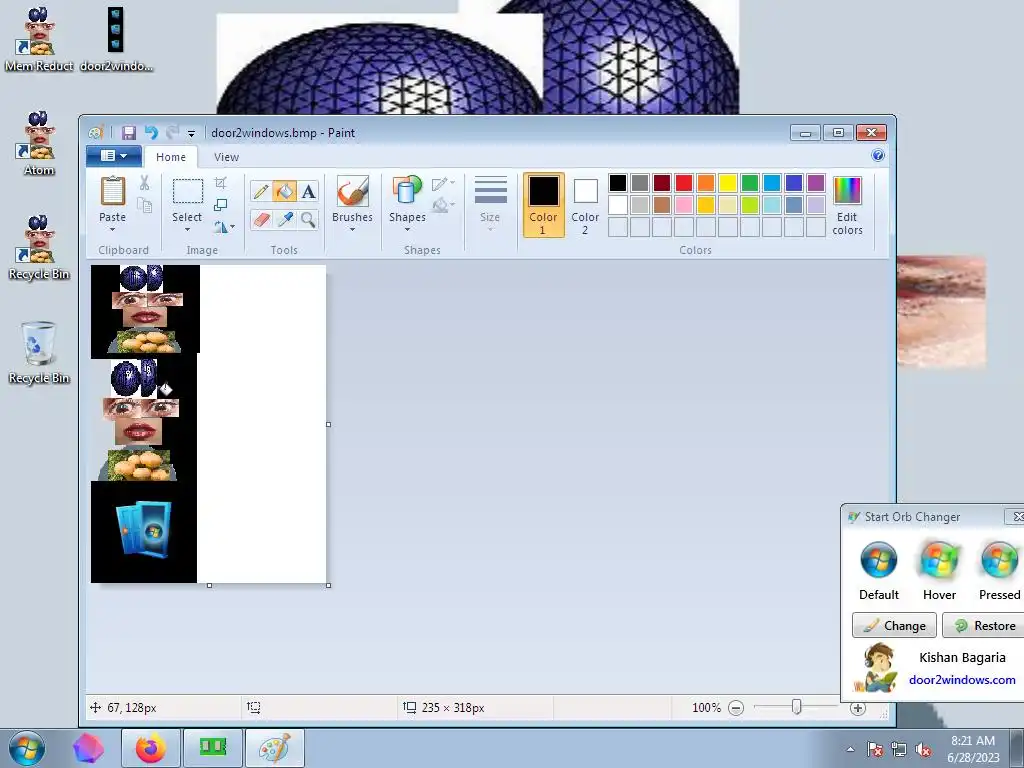The width and height of the screenshot is (1024, 768).
Task: Expand the Paste dropdown arrow
Action: [112, 229]
